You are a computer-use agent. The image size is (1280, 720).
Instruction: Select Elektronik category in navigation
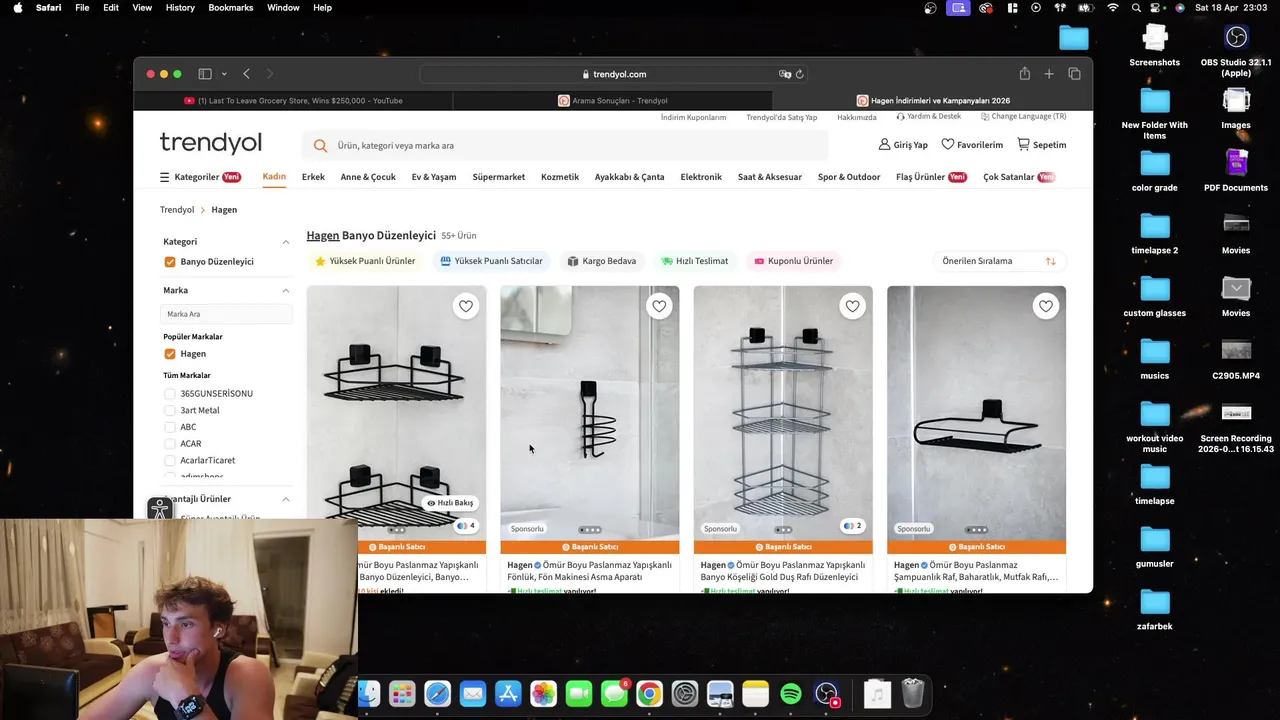701,177
